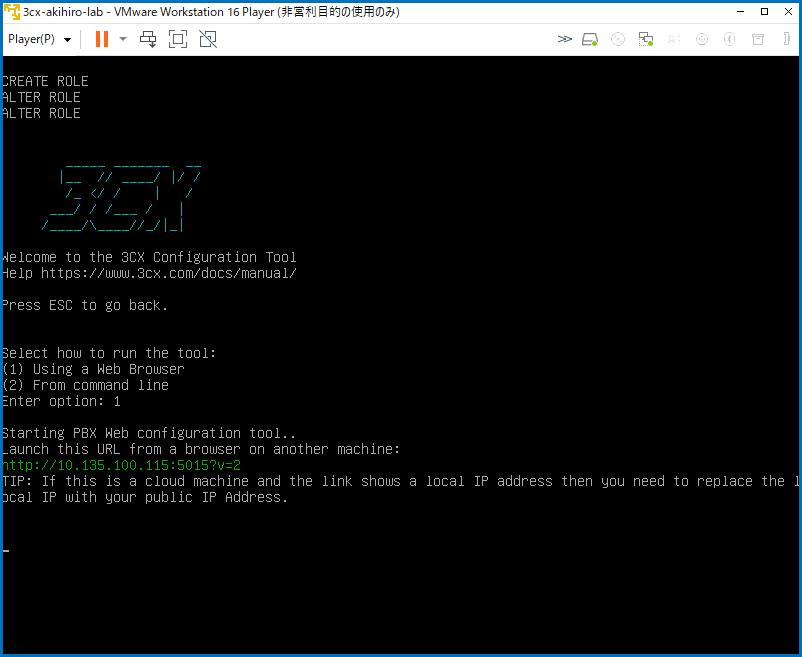The image size is (802, 657).
Task: Click the sound card device icon
Action: pos(674,39)
